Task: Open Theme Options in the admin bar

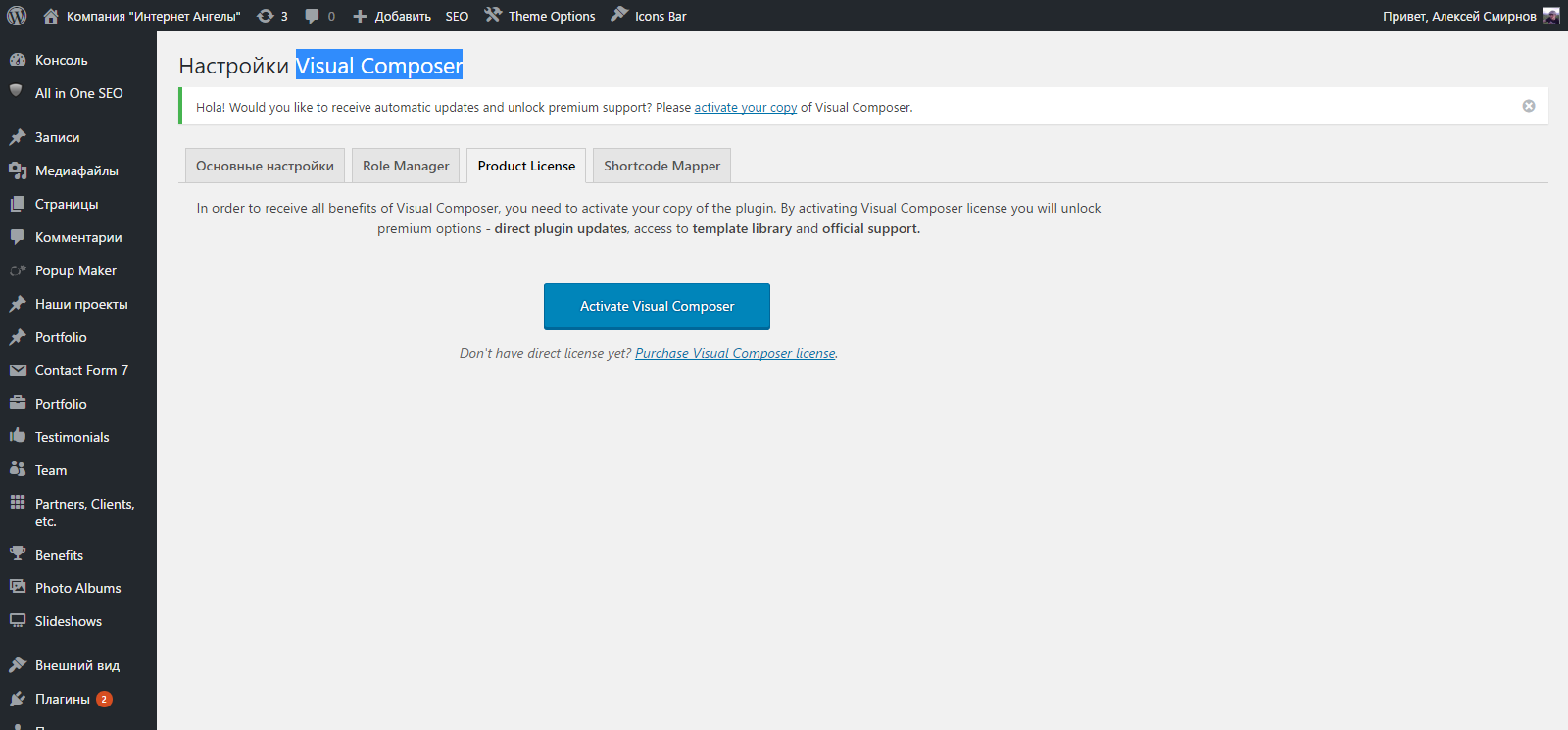Action: pyautogui.click(x=552, y=16)
